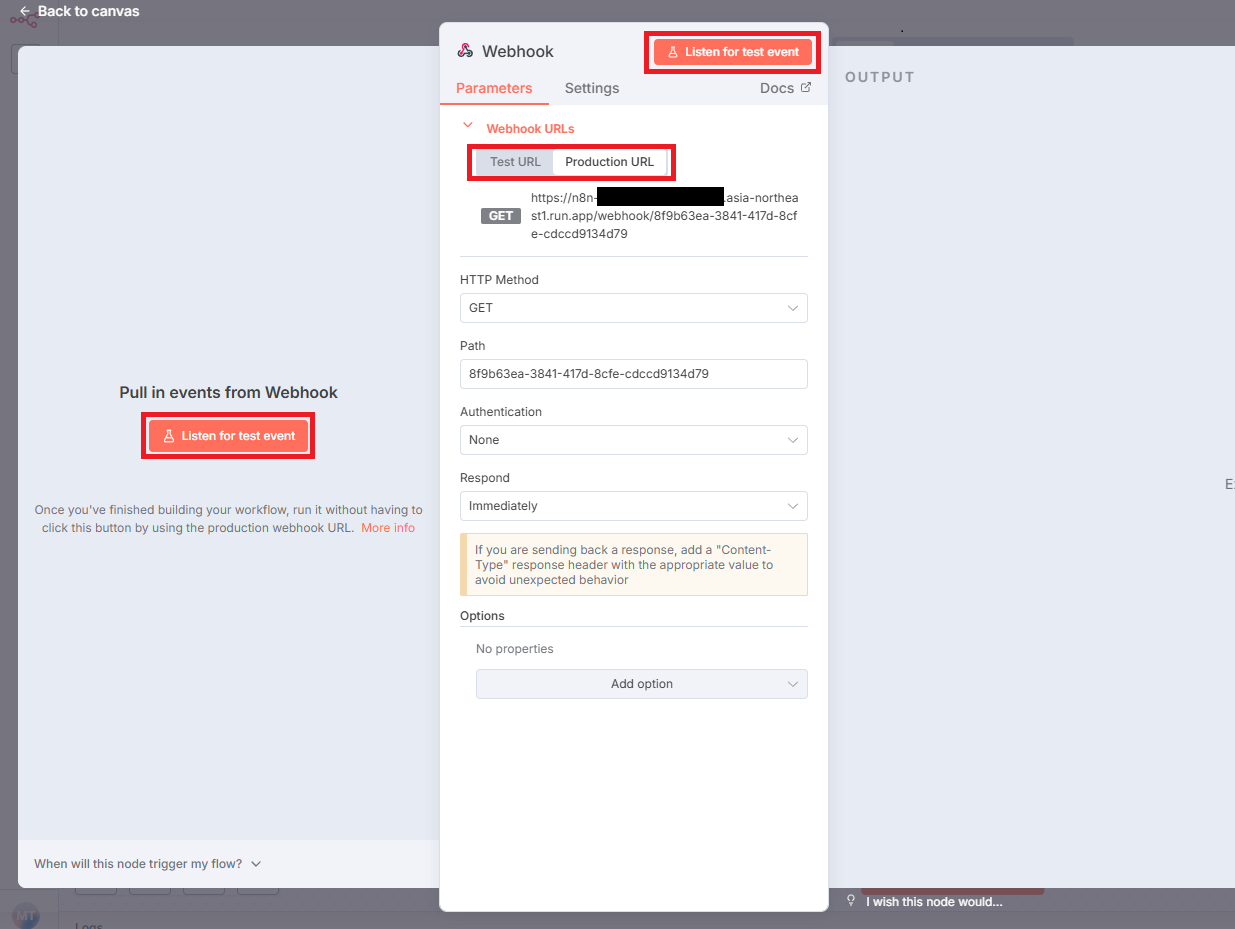
Task: Click Listen for test event in left panel
Action: point(229,436)
